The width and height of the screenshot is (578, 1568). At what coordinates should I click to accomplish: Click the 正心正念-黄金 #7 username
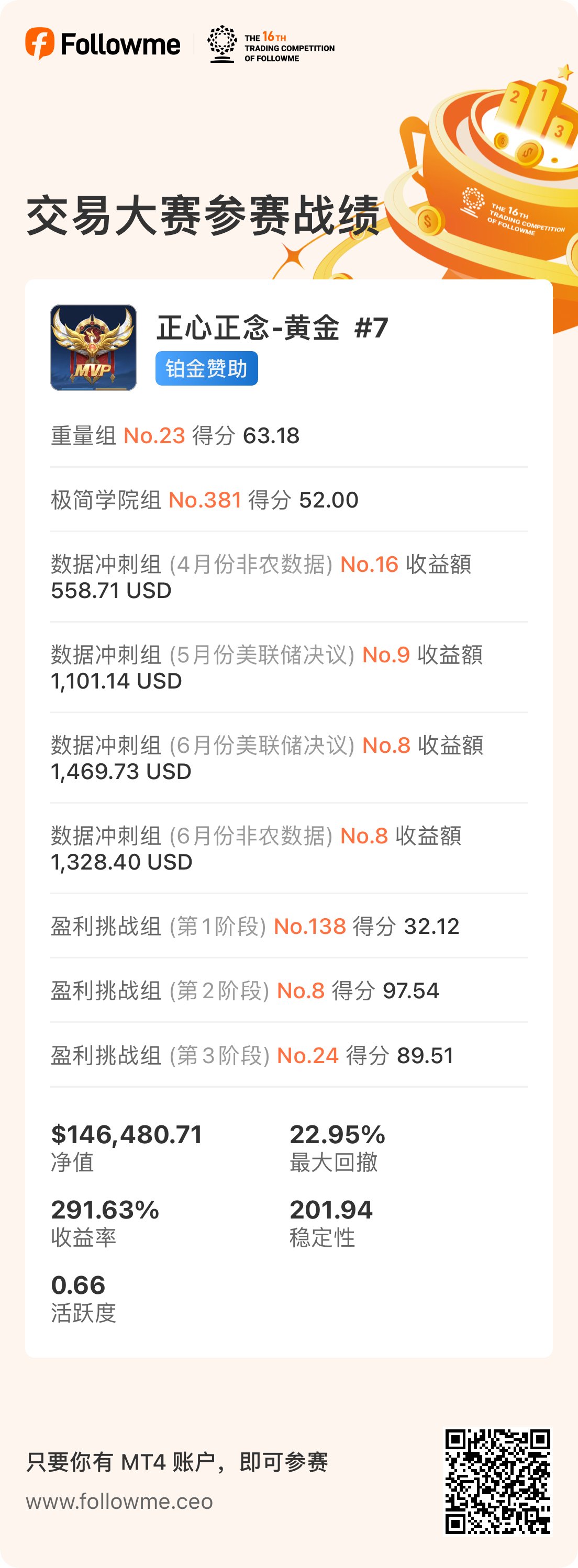point(272,328)
